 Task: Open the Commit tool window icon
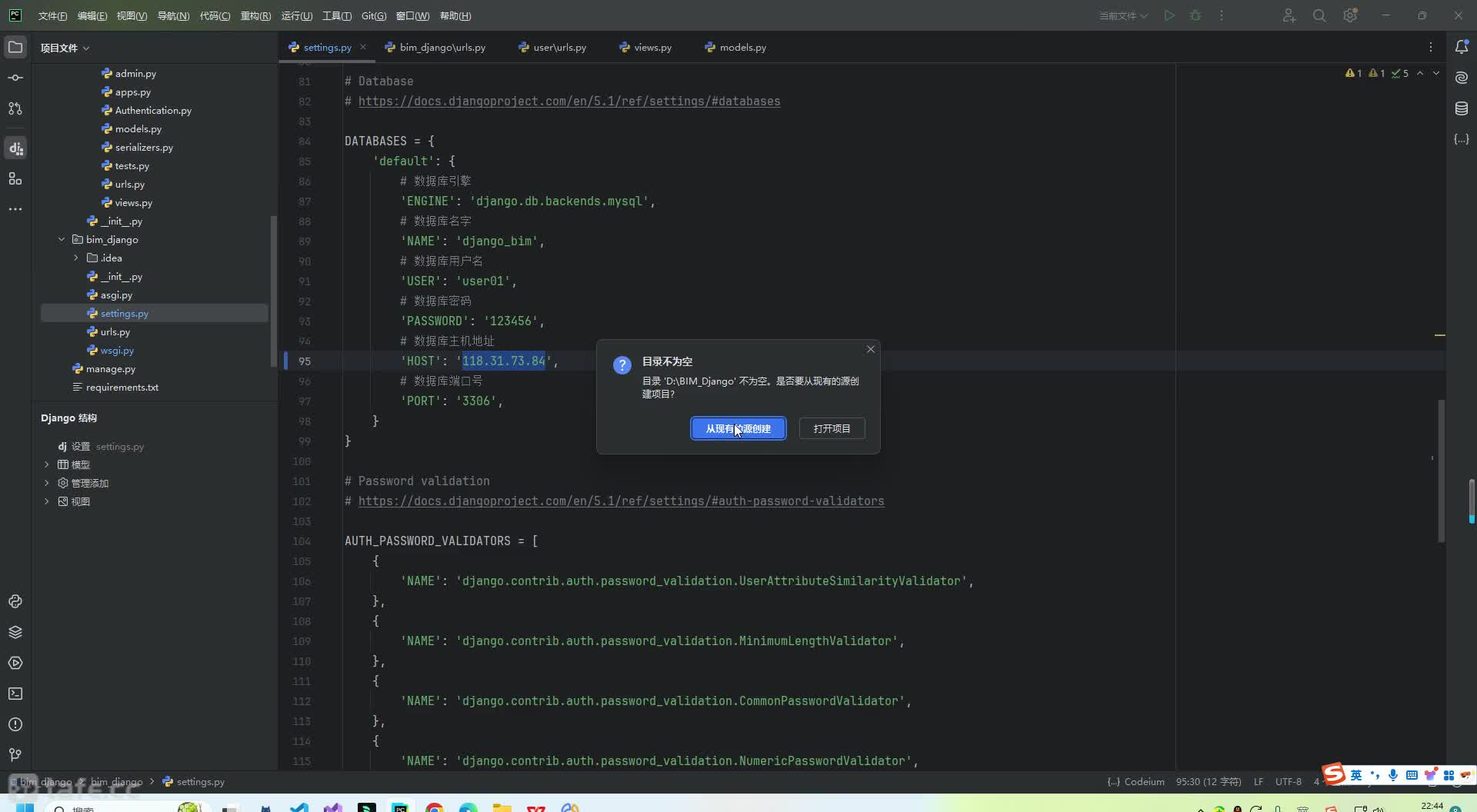click(15, 78)
